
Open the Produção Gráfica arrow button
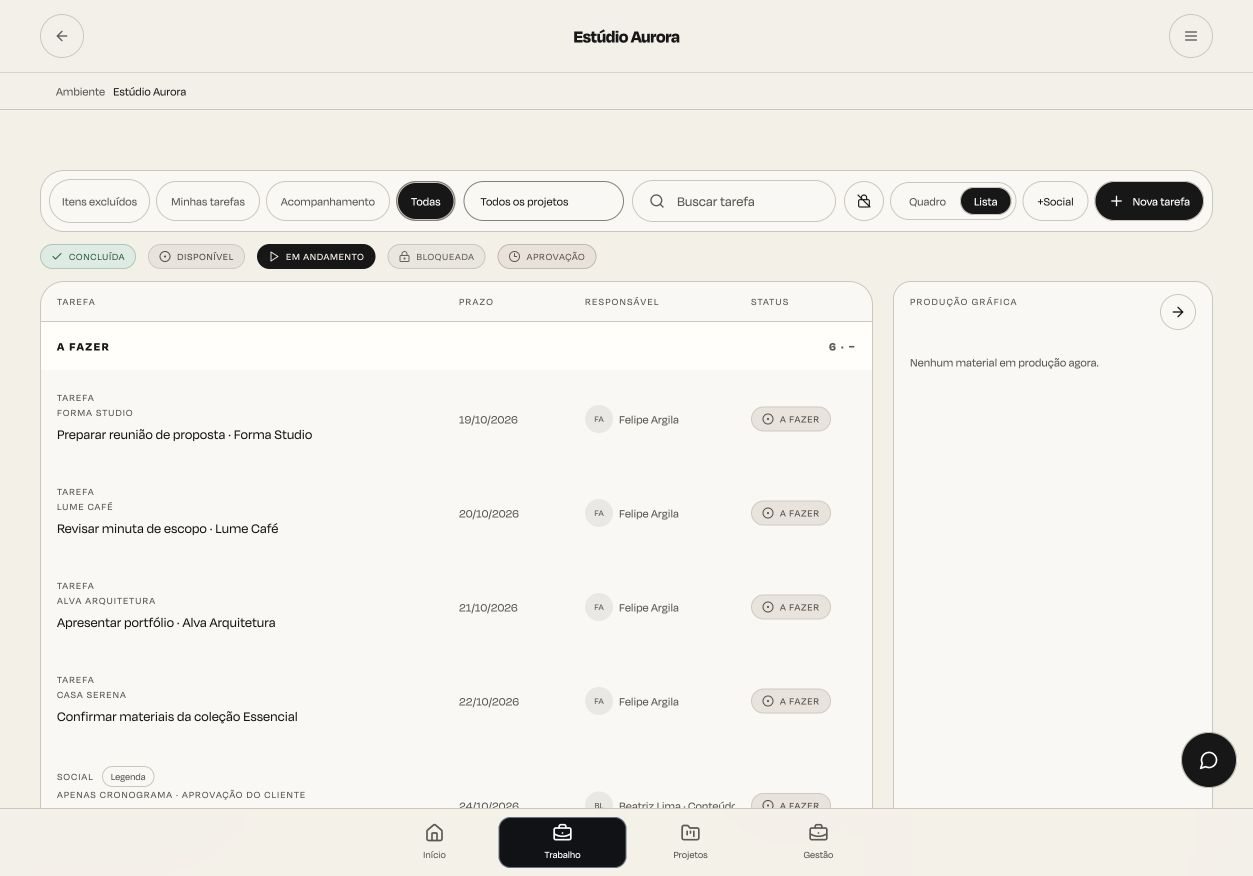pyautogui.click(x=1178, y=312)
